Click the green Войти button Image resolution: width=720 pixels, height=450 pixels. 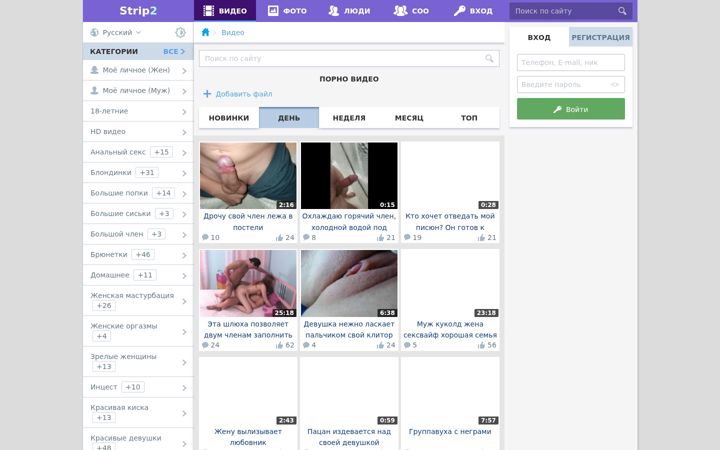click(571, 109)
